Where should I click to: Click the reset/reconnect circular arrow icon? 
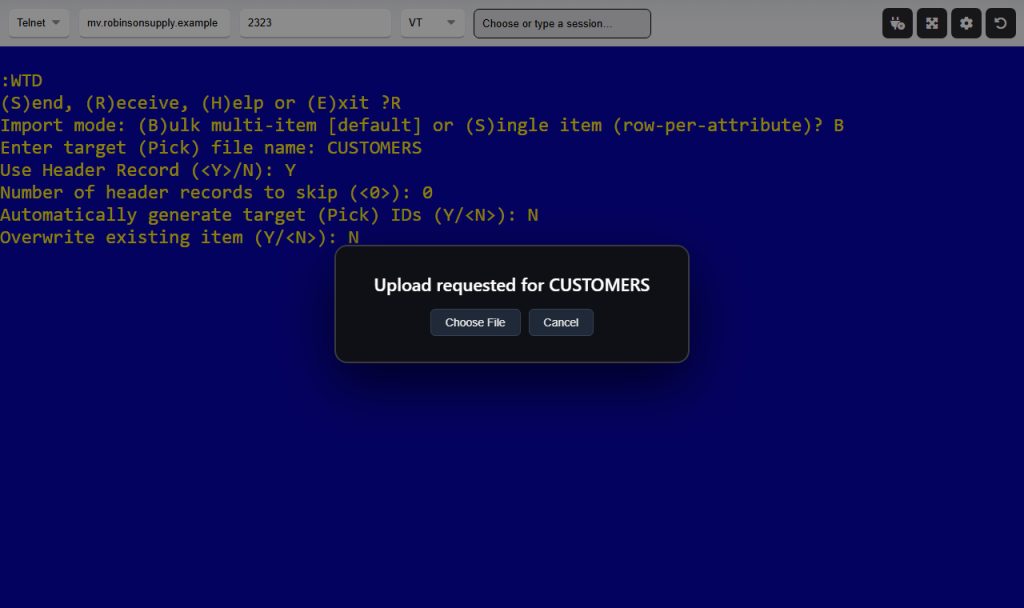click(x=1000, y=24)
